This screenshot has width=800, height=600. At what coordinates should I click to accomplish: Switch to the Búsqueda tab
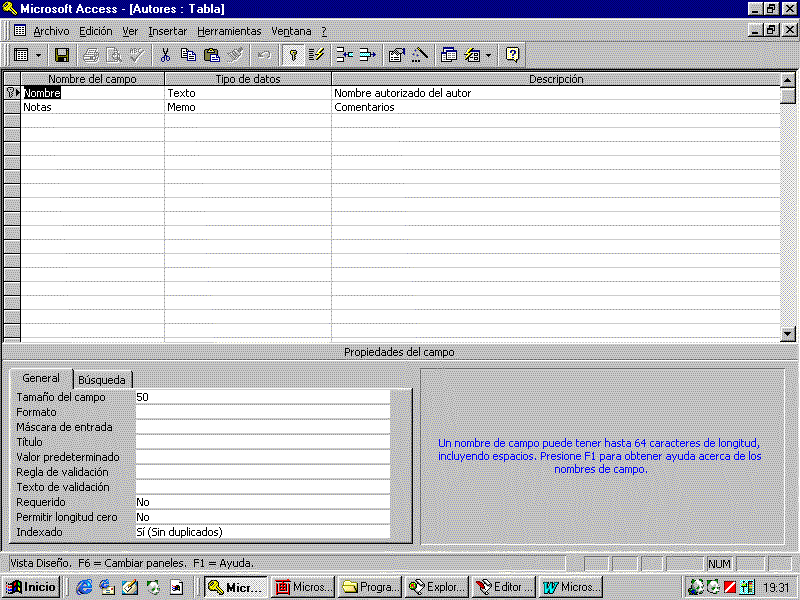click(102, 380)
